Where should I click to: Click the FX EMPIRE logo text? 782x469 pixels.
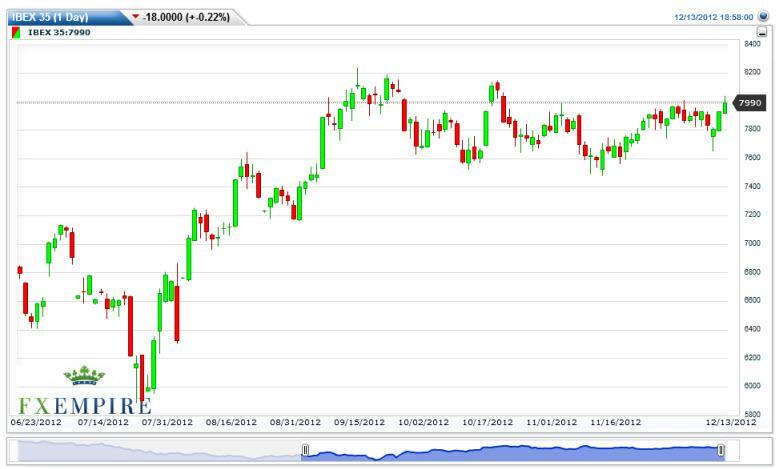84,404
